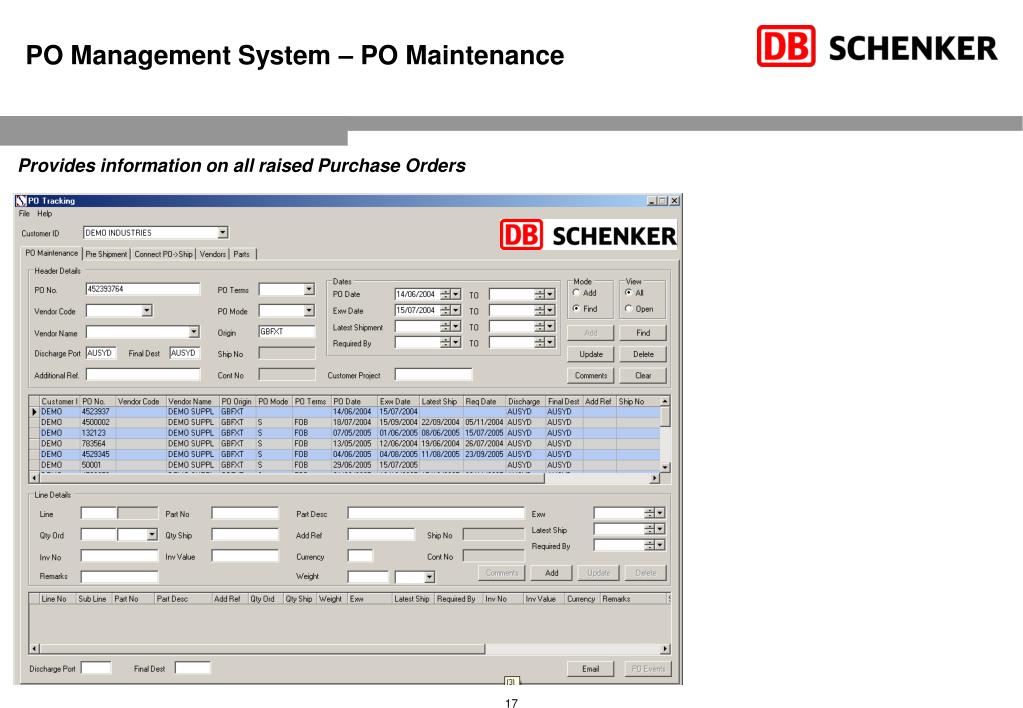Screen dimensions: 1023x708
Task: Select the Add mode radio button
Action: (x=577, y=293)
